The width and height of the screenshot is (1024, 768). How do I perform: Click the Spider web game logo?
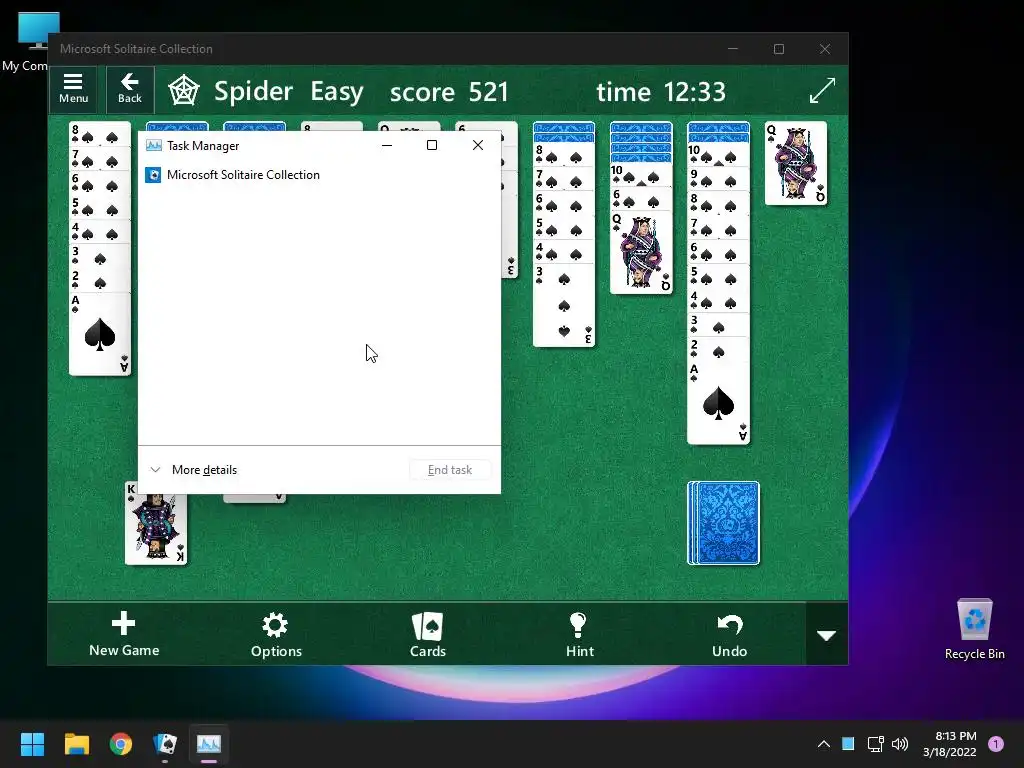pyautogui.click(x=184, y=91)
